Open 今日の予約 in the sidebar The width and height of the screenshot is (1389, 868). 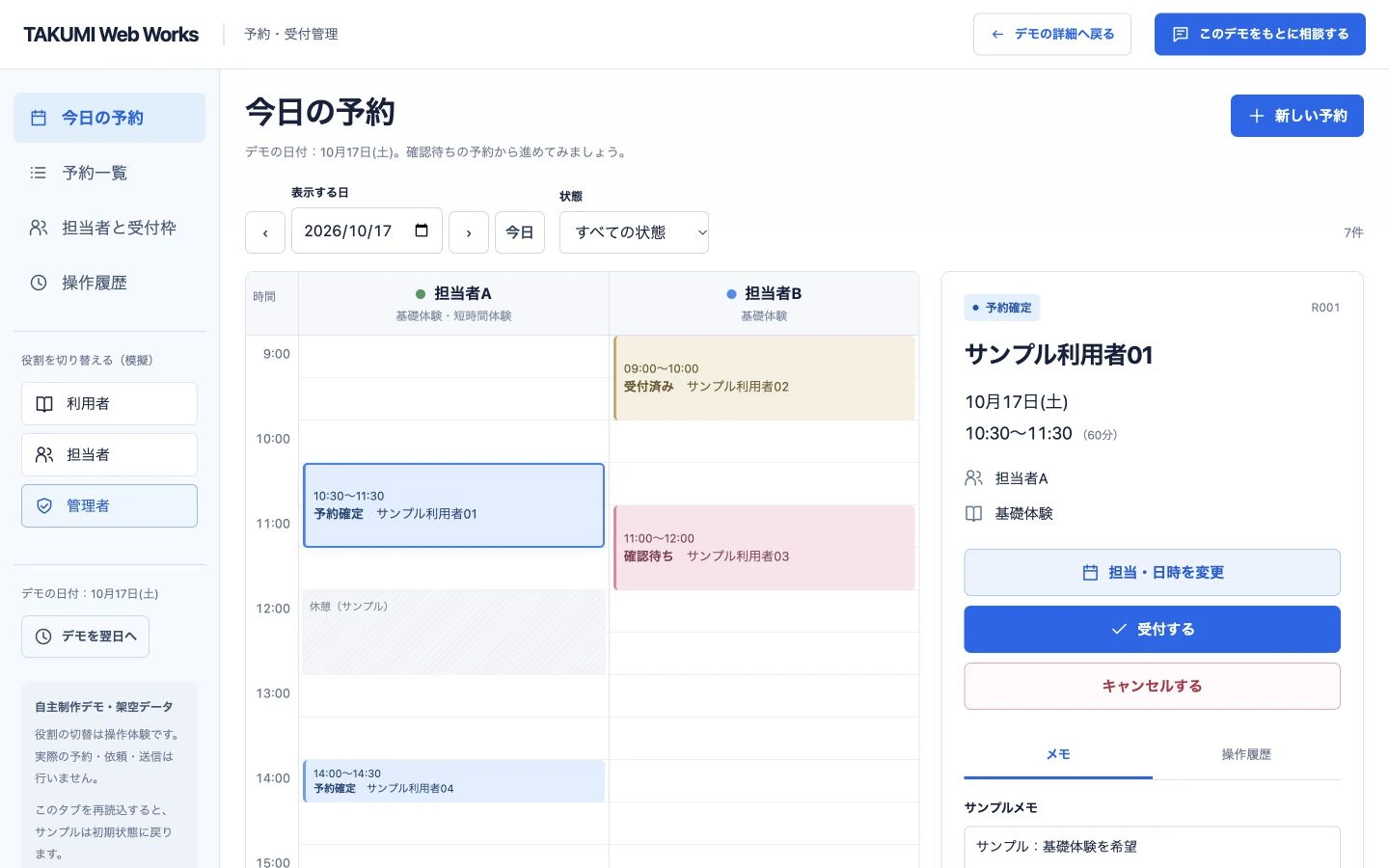point(109,118)
